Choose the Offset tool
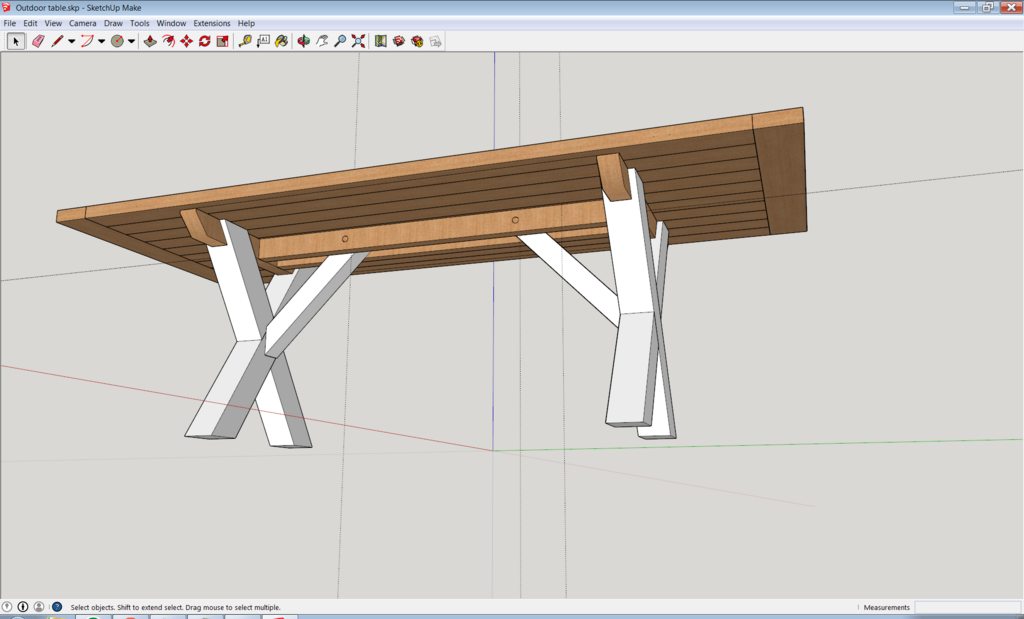1024x619 pixels. point(168,41)
